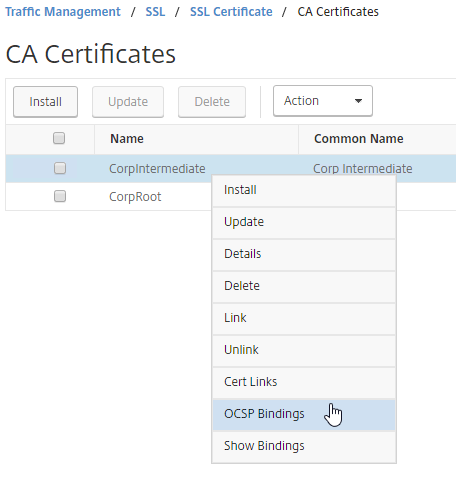Sort by the Name column header
Screen dimensions: 456x481
[127, 139]
